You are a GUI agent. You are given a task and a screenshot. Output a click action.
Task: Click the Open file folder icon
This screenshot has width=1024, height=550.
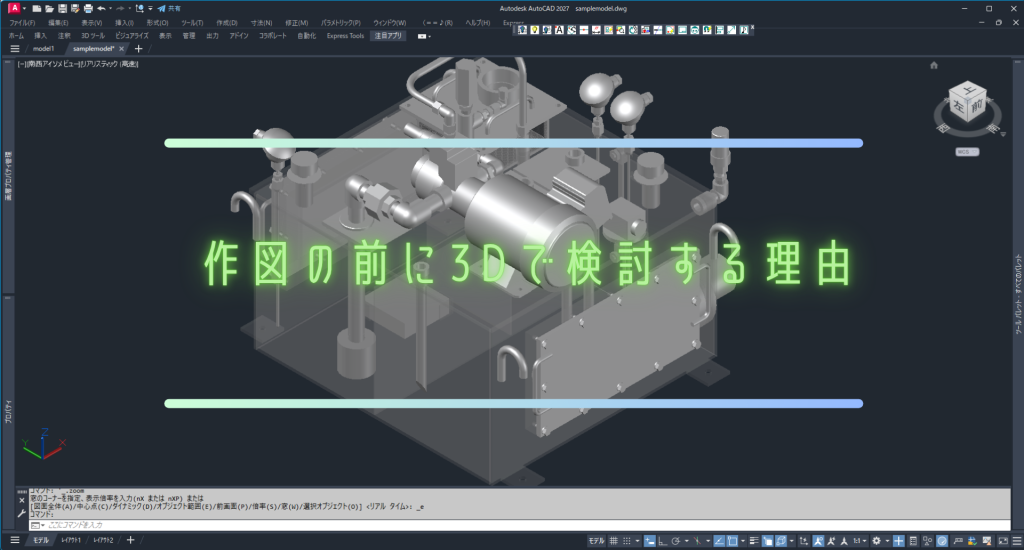tap(49, 8)
